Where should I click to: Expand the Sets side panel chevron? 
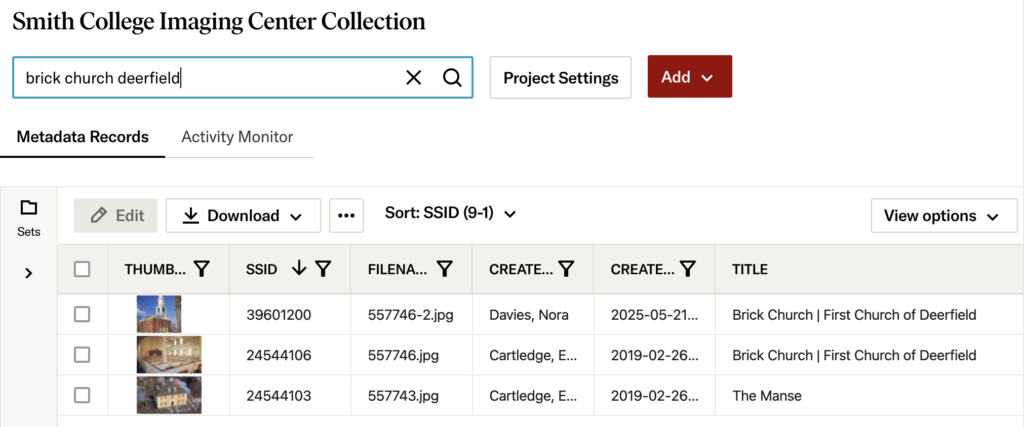[x=28, y=274]
